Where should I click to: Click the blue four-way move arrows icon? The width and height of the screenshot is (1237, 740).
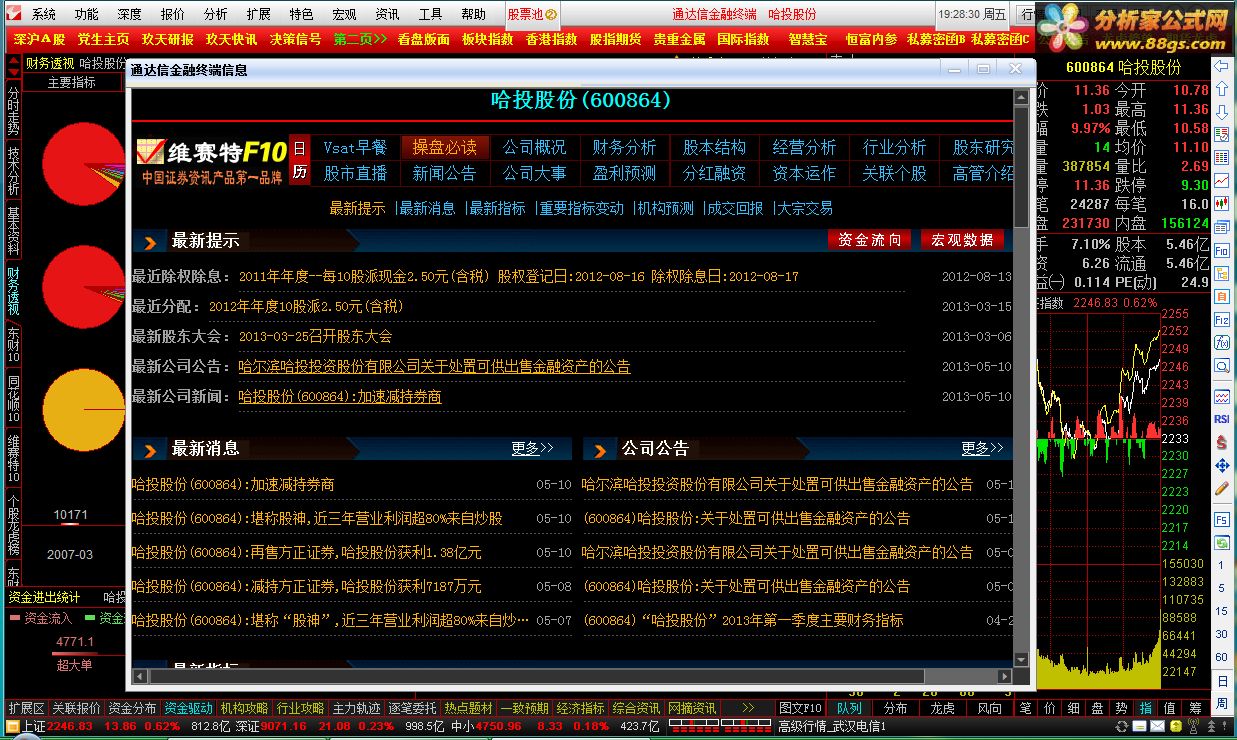point(1221,466)
